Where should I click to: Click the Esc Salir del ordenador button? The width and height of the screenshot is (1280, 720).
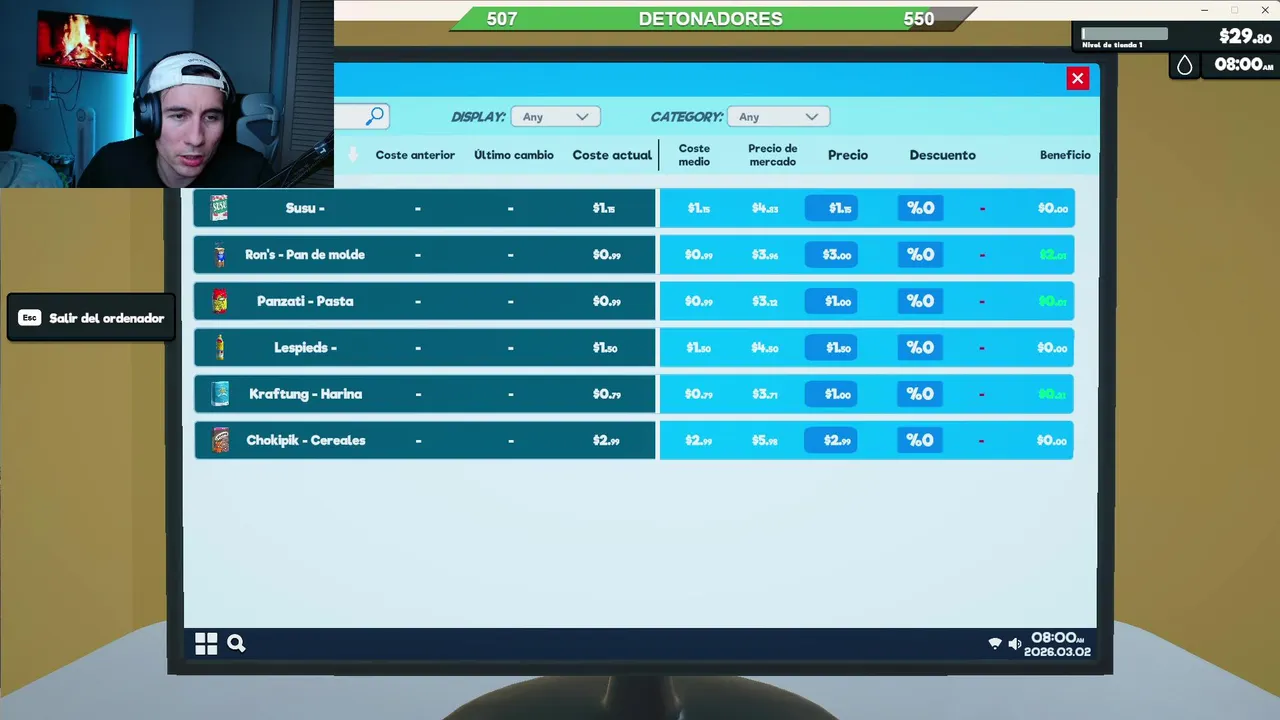(x=91, y=318)
